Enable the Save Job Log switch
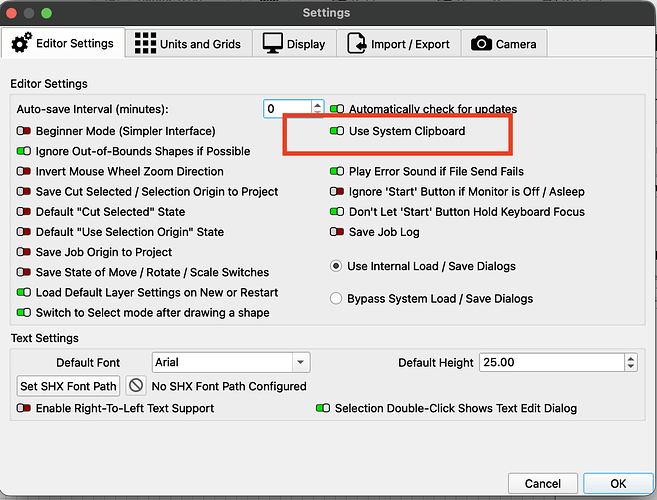Viewport: 657px width, 500px height. 337,232
